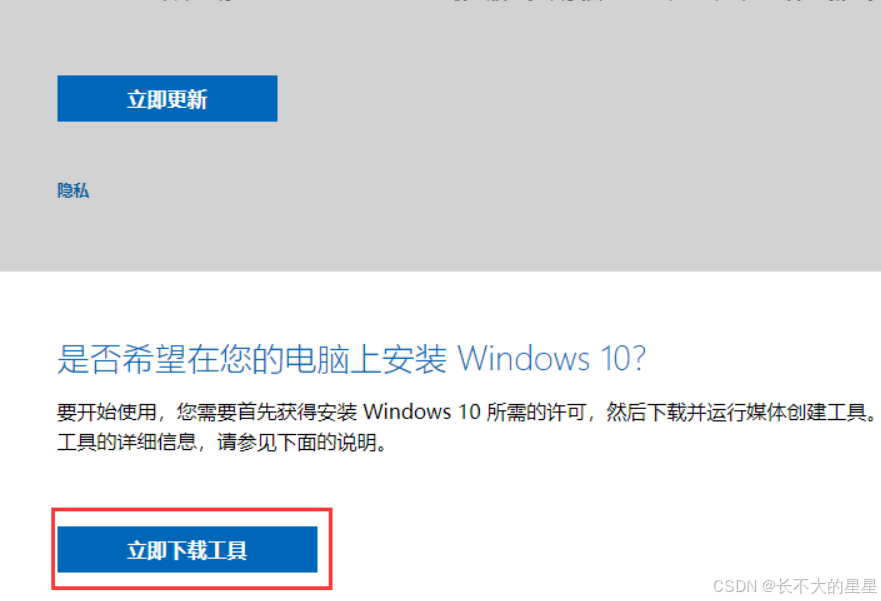881x601 pixels.
Task: Open the 隐私 privacy link
Action: [73, 190]
